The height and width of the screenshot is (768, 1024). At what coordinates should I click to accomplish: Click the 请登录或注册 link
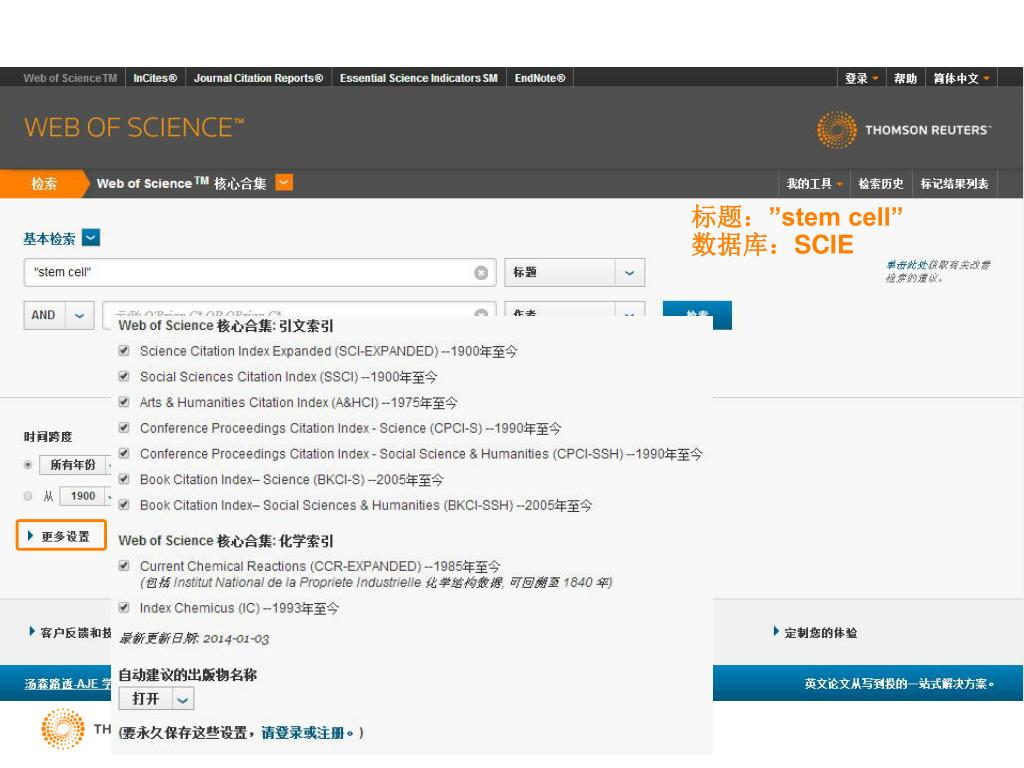(303, 733)
